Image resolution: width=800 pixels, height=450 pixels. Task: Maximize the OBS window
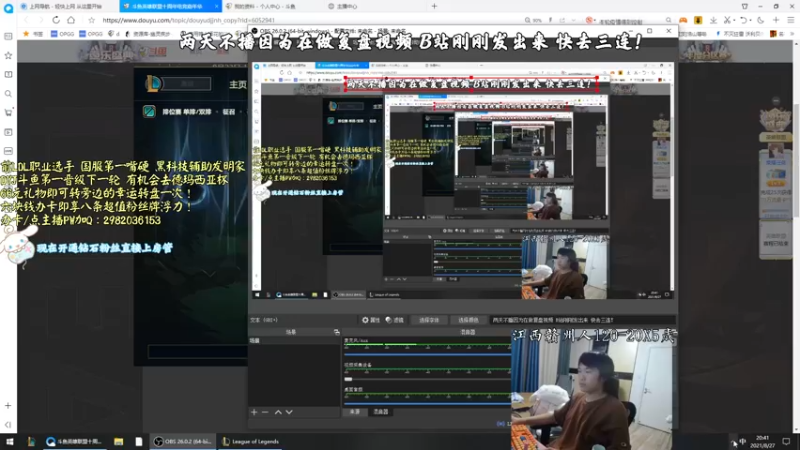649,31
